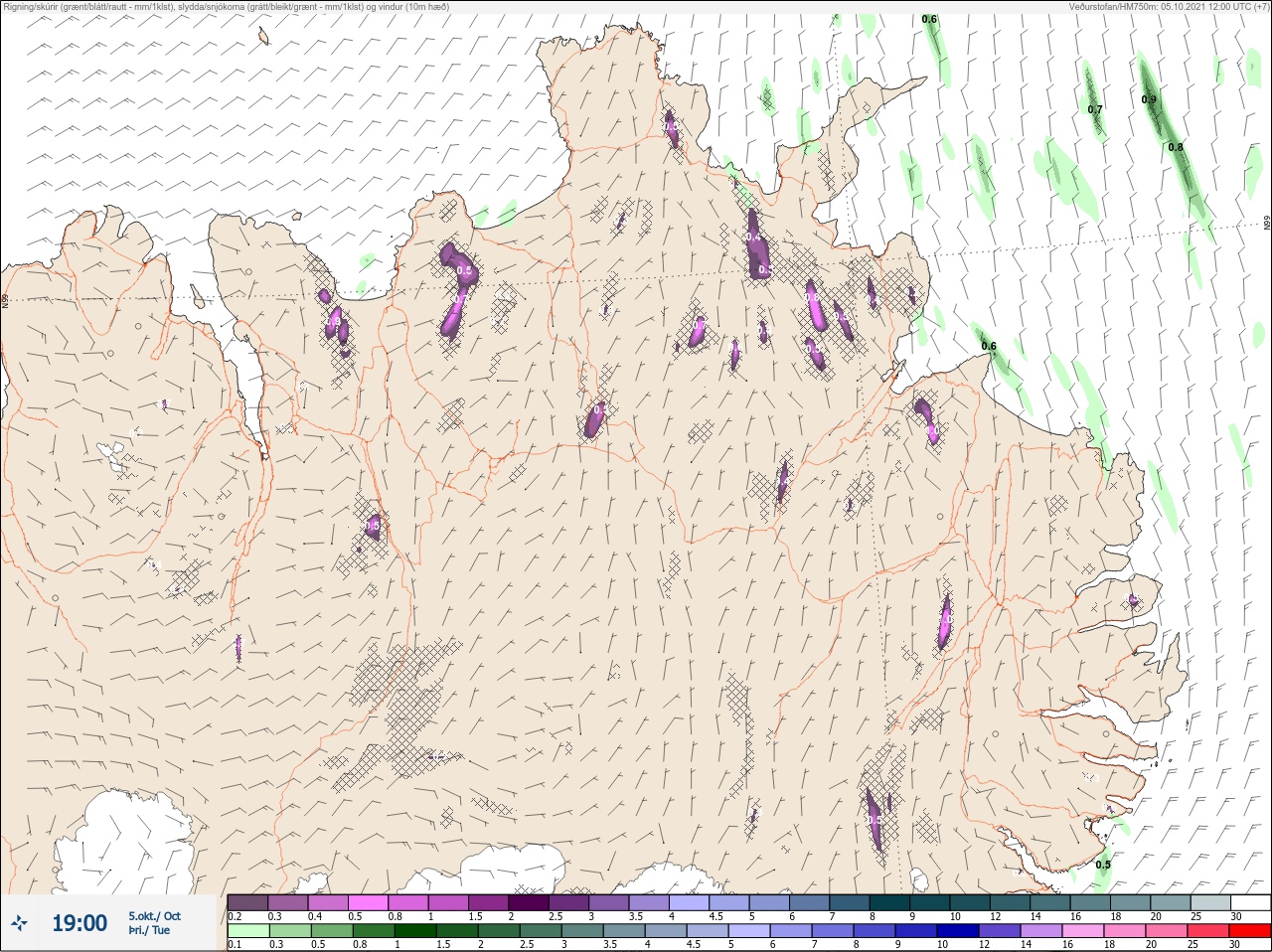Select the top-row legend swatch starting at 0.2
The width and height of the screenshot is (1272, 952).
(x=247, y=902)
